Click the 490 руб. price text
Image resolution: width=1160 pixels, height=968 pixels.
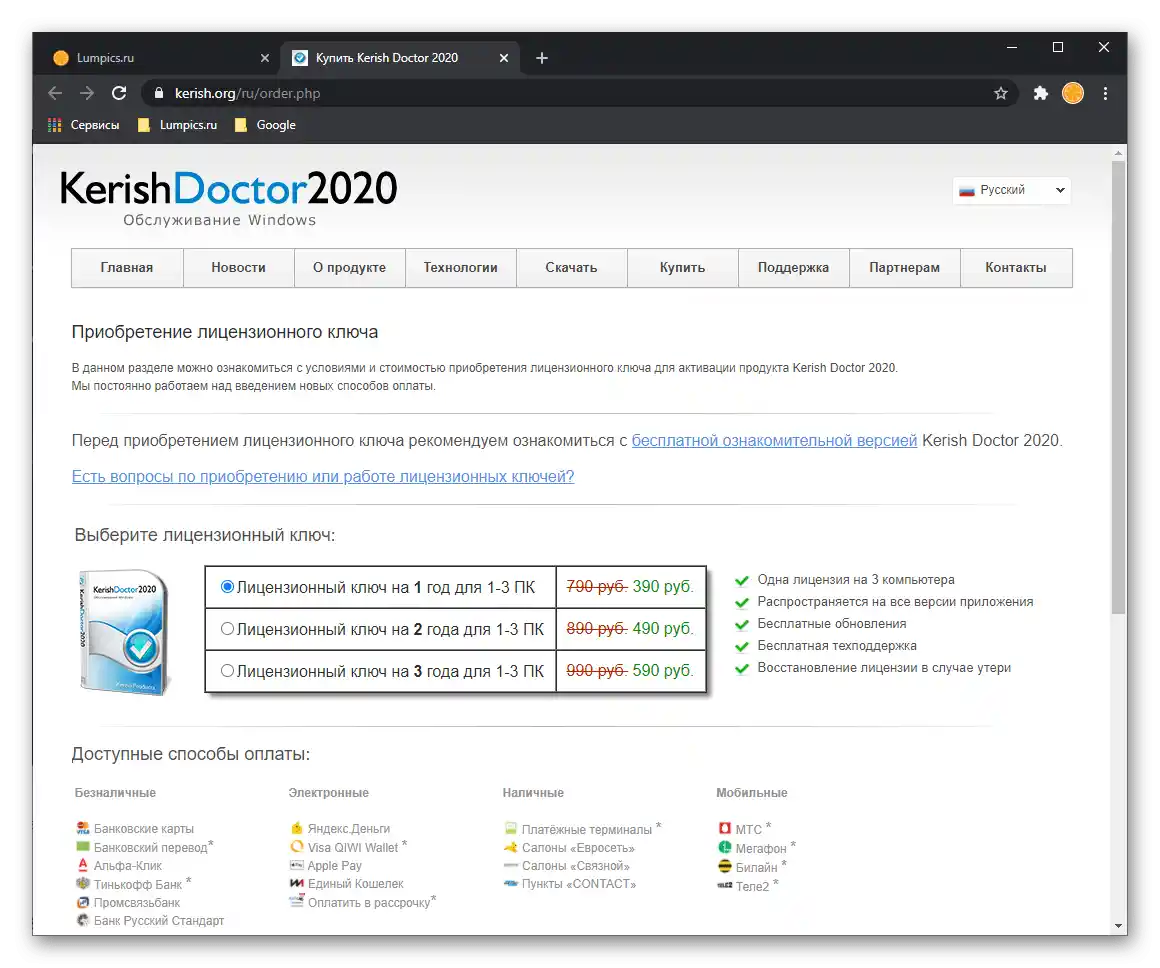[x=663, y=628]
